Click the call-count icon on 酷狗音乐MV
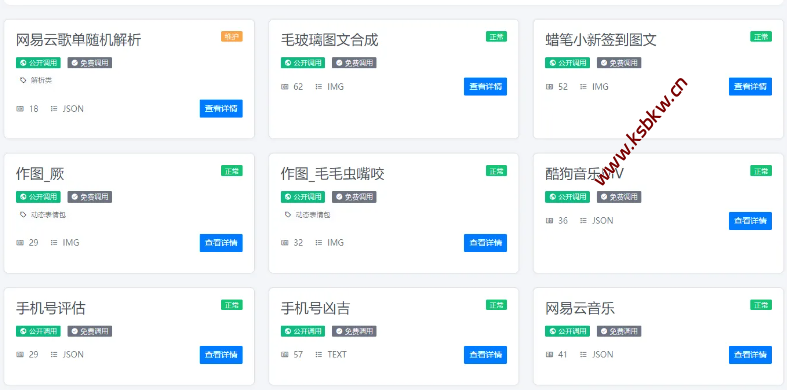Viewport: 787px width, 390px height. click(x=550, y=220)
